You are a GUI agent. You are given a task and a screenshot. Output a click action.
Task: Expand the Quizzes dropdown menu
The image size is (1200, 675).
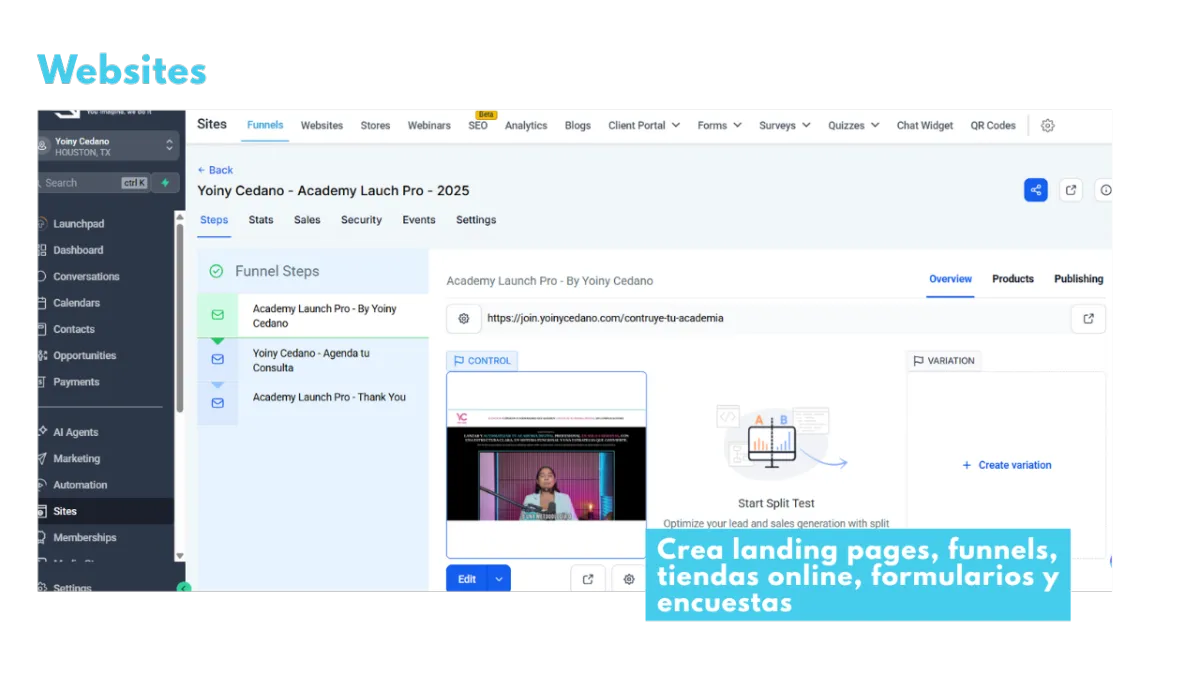pyautogui.click(x=854, y=125)
